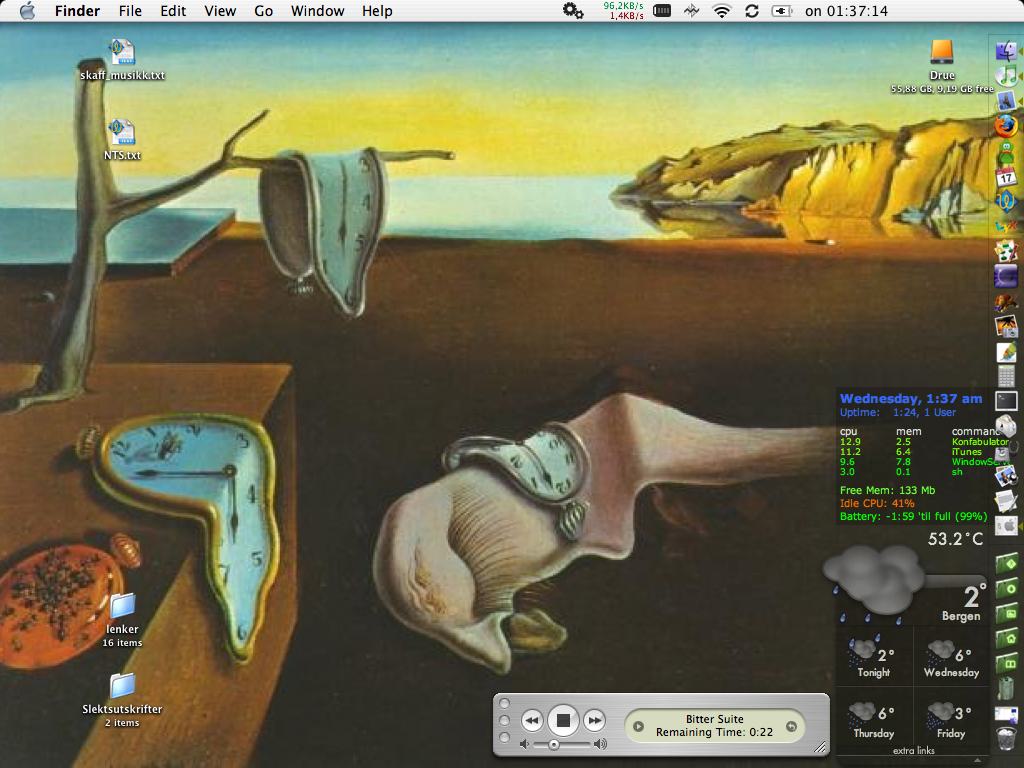The height and width of the screenshot is (768, 1024).
Task: Open the Window menu
Action: pyautogui.click(x=317, y=11)
